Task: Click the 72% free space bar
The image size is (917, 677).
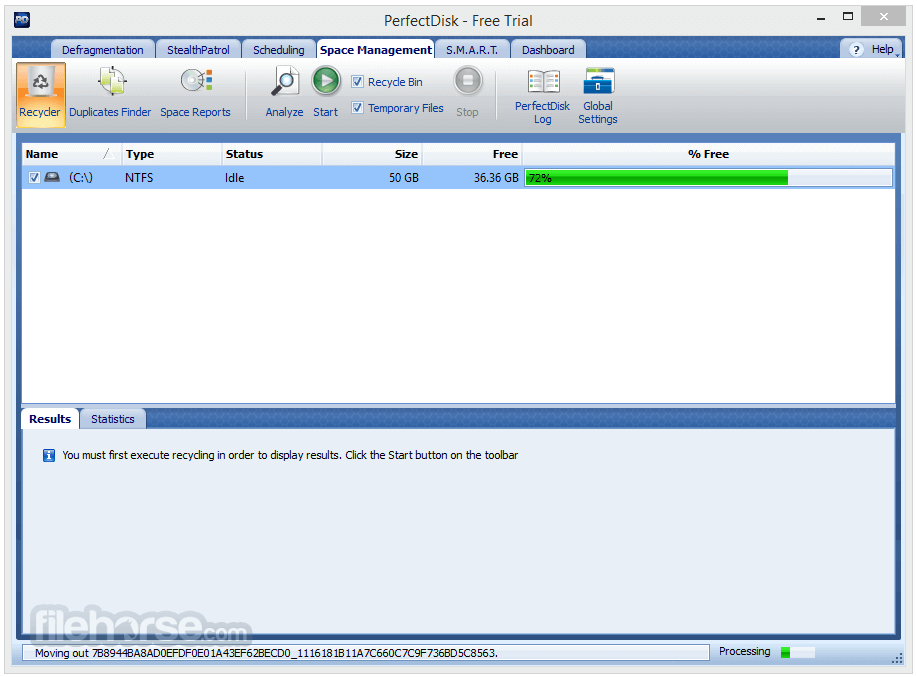Action: [708, 178]
